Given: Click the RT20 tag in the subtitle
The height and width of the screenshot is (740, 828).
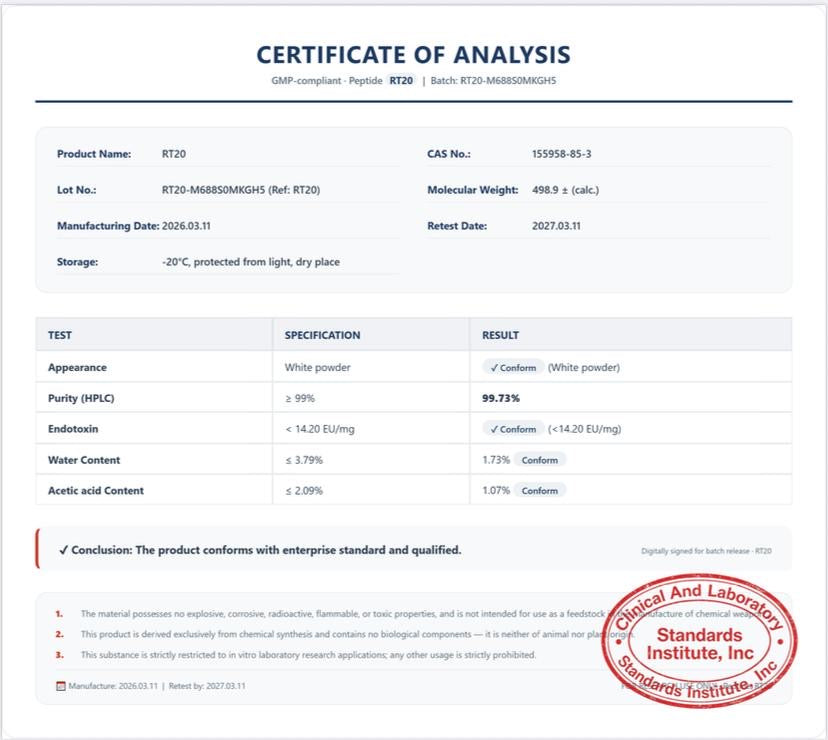Looking at the screenshot, I should pyautogui.click(x=401, y=81).
